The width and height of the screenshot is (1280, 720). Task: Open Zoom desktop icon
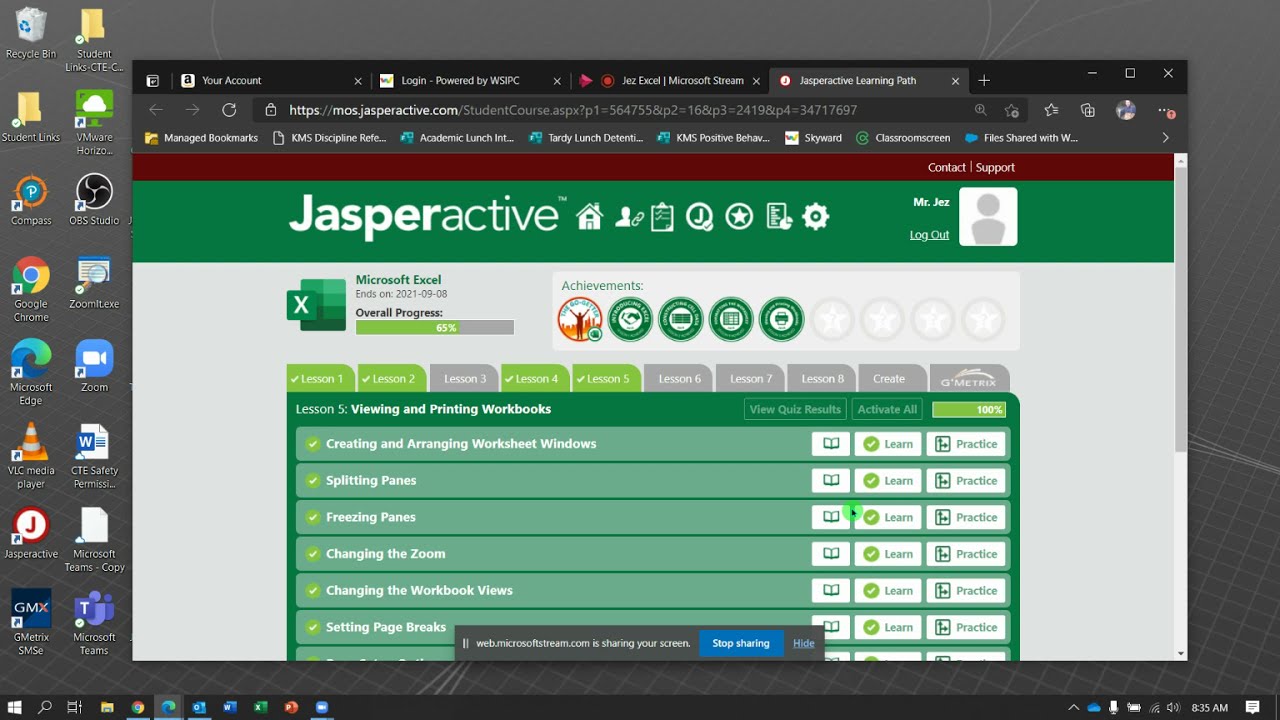pyautogui.click(x=94, y=366)
